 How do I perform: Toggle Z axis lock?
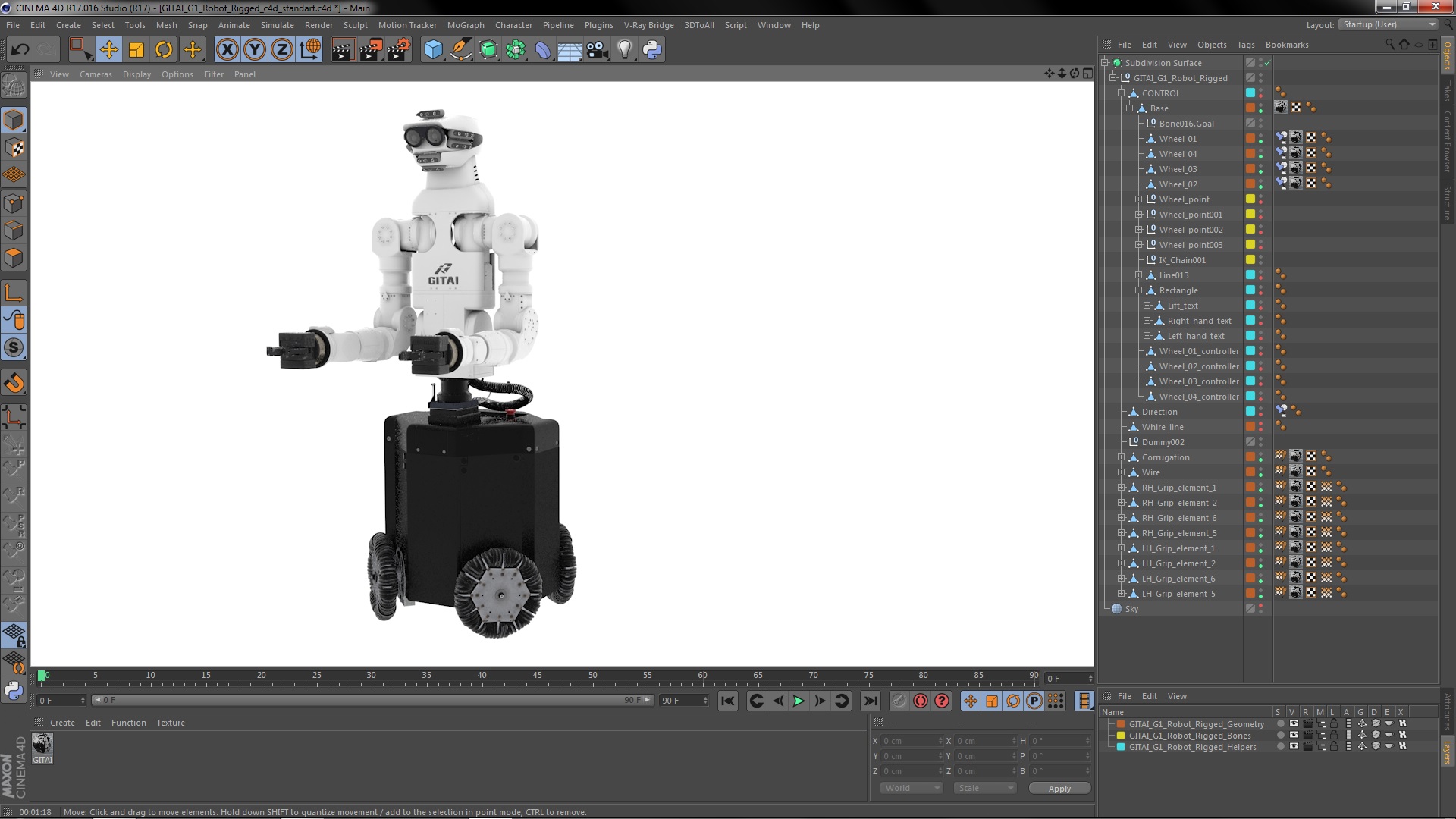point(282,50)
